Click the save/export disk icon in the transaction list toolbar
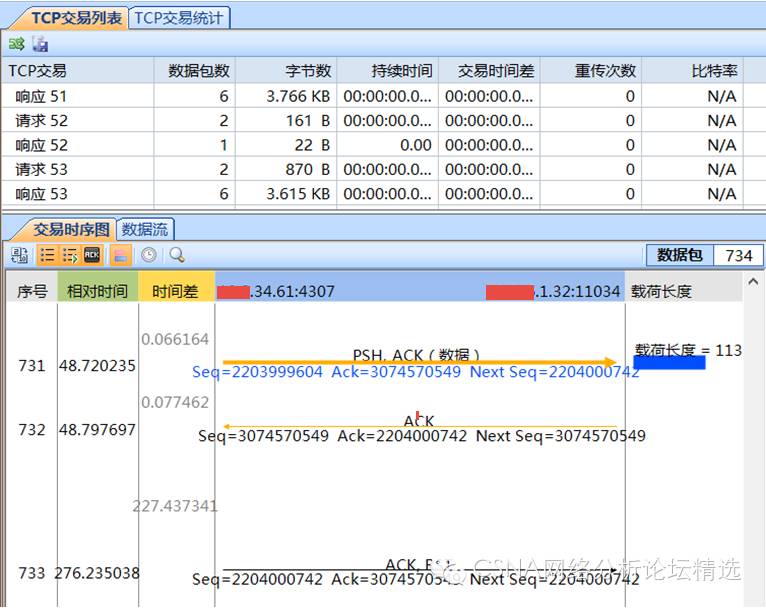This screenshot has width=766, height=608. tap(40, 44)
